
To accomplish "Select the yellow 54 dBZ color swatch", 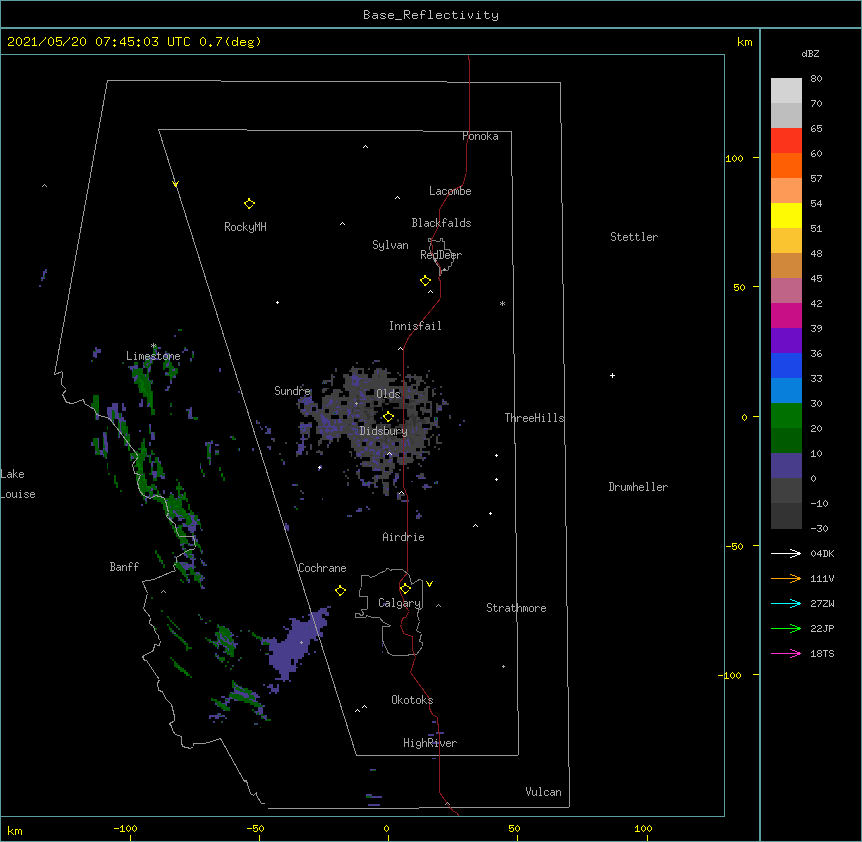I will point(786,215).
